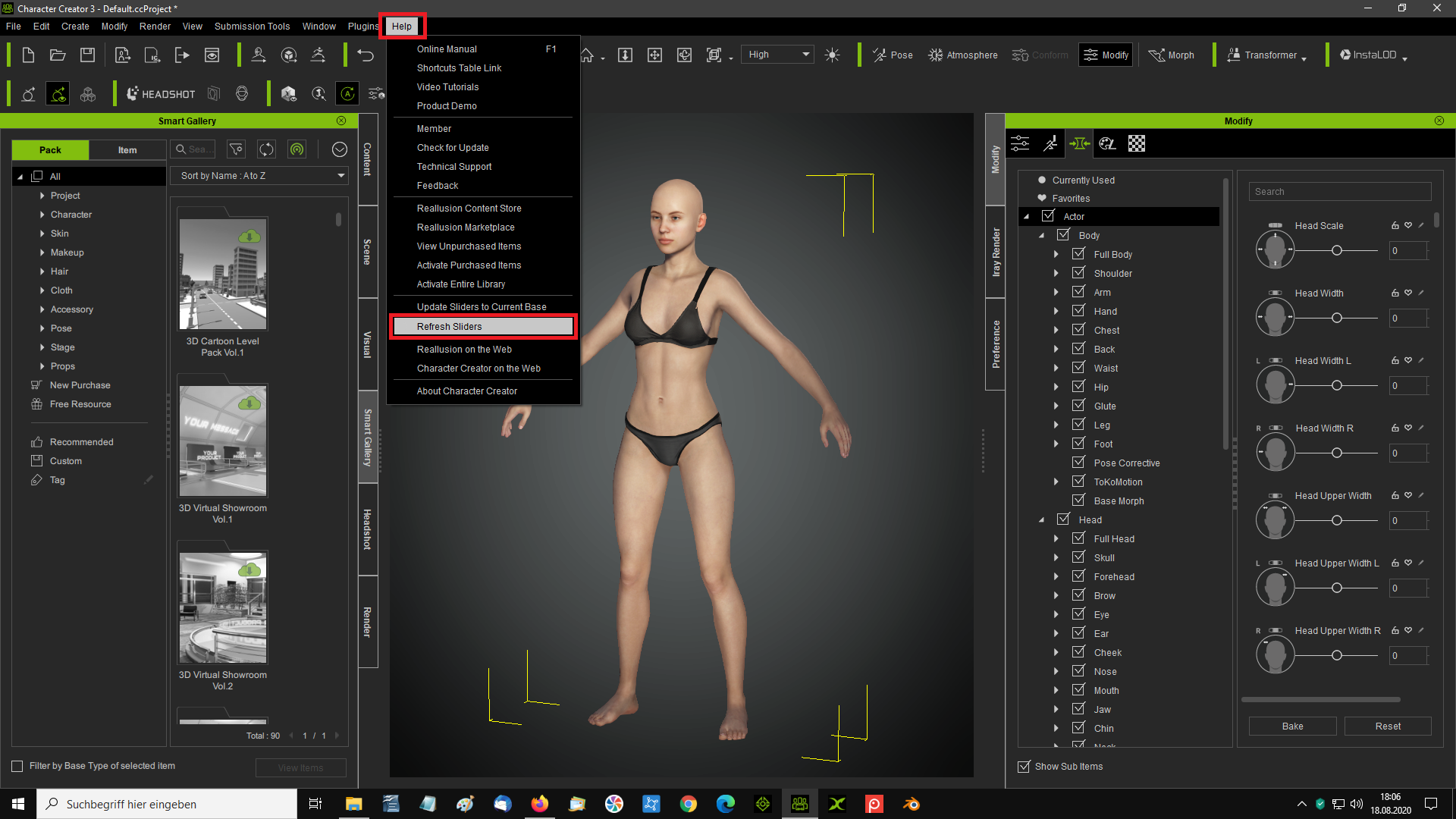Collapse the Body group in the morph tree
Viewport: 1456px width, 819px height.
tap(1041, 235)
